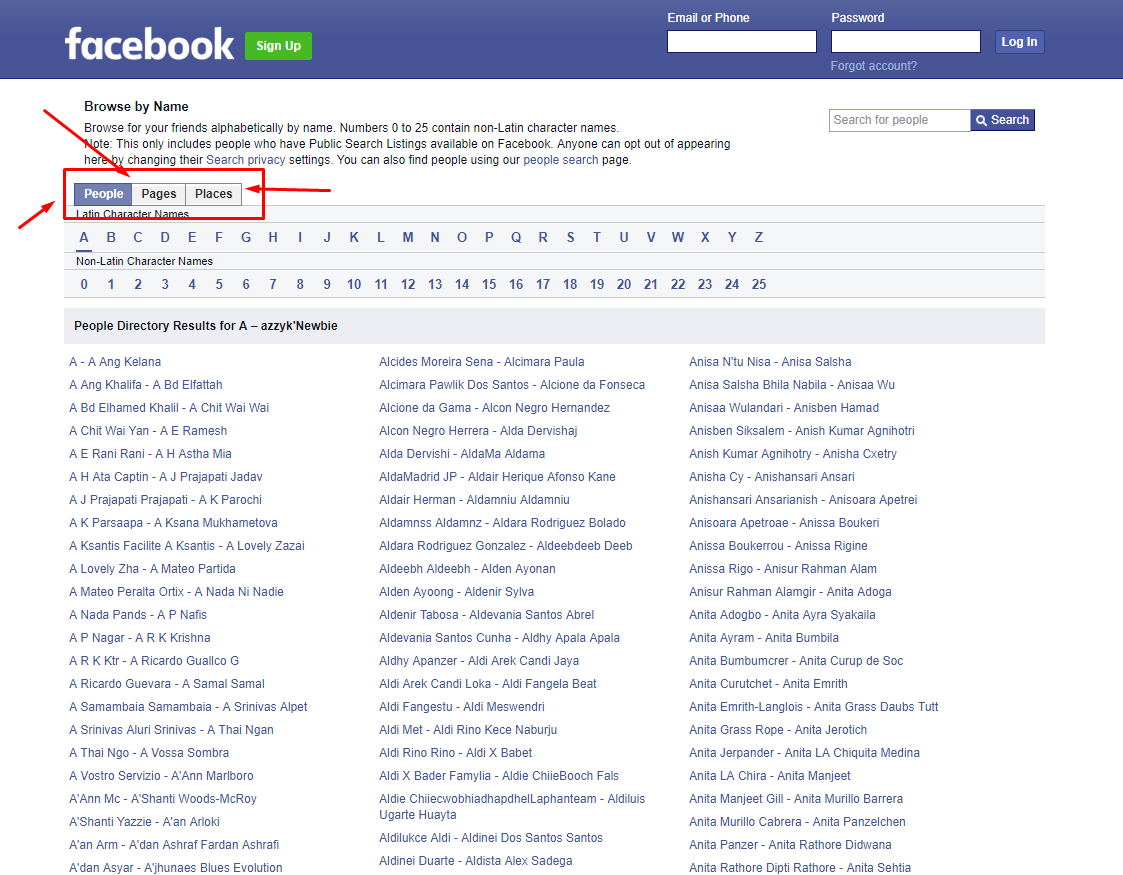
Task: Click the facebook logo
Action: 149,44
